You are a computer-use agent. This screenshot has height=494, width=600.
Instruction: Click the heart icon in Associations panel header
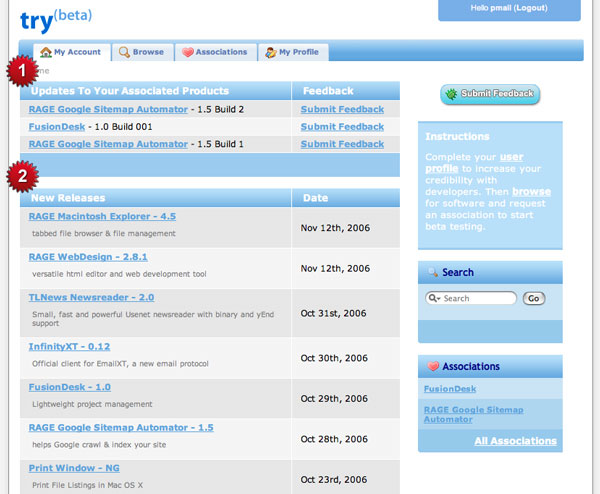pyautogui.click(x=433, y=366)
